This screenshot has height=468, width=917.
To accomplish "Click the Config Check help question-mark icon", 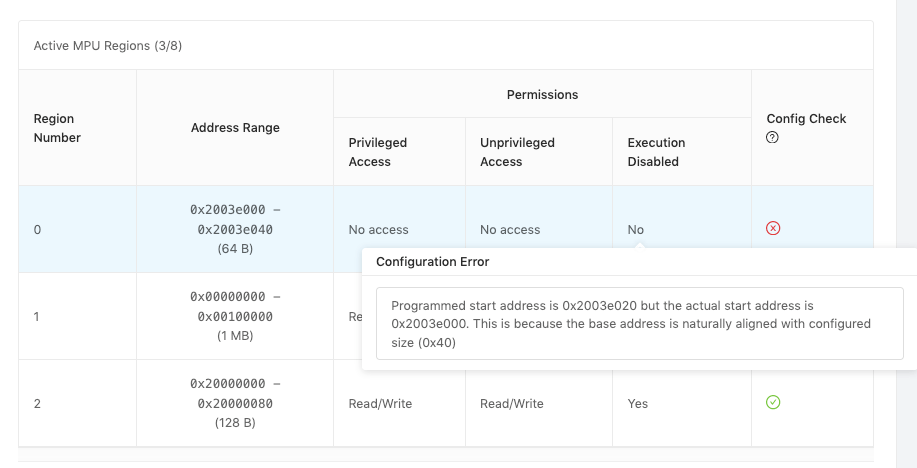I will pos(772,138).
